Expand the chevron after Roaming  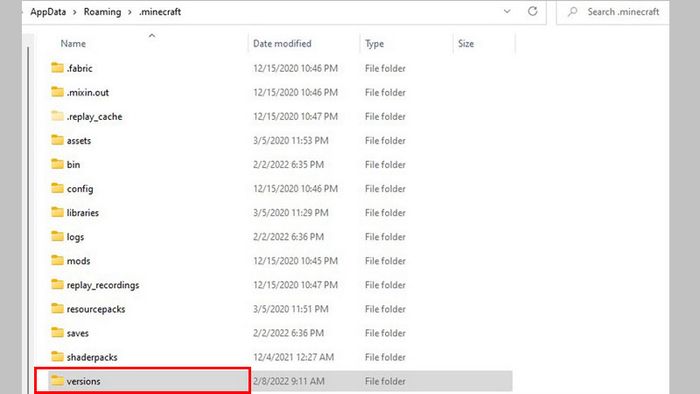[x=130, y=12]
